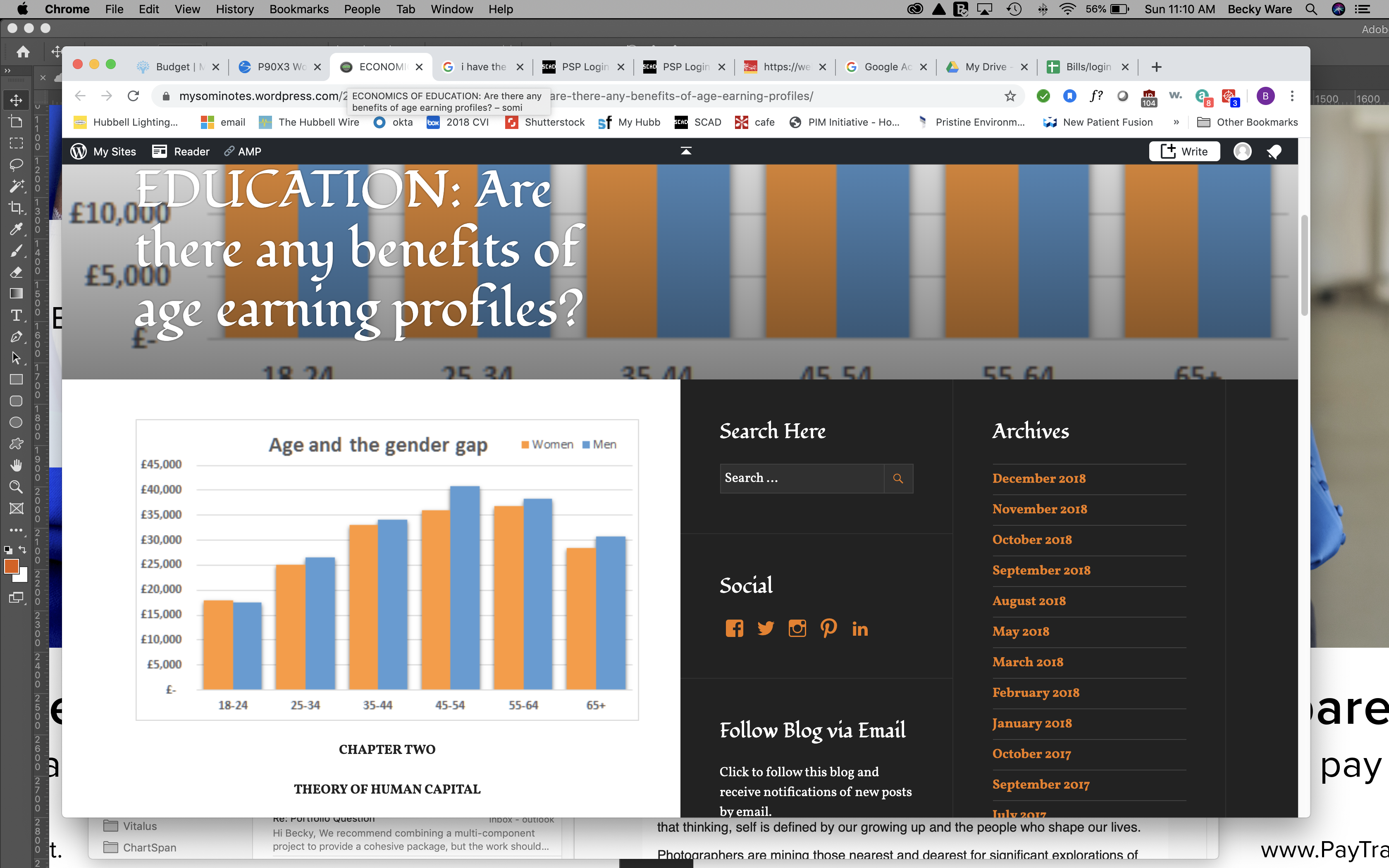Open Chrome three-dot menu

(1292, 96)
